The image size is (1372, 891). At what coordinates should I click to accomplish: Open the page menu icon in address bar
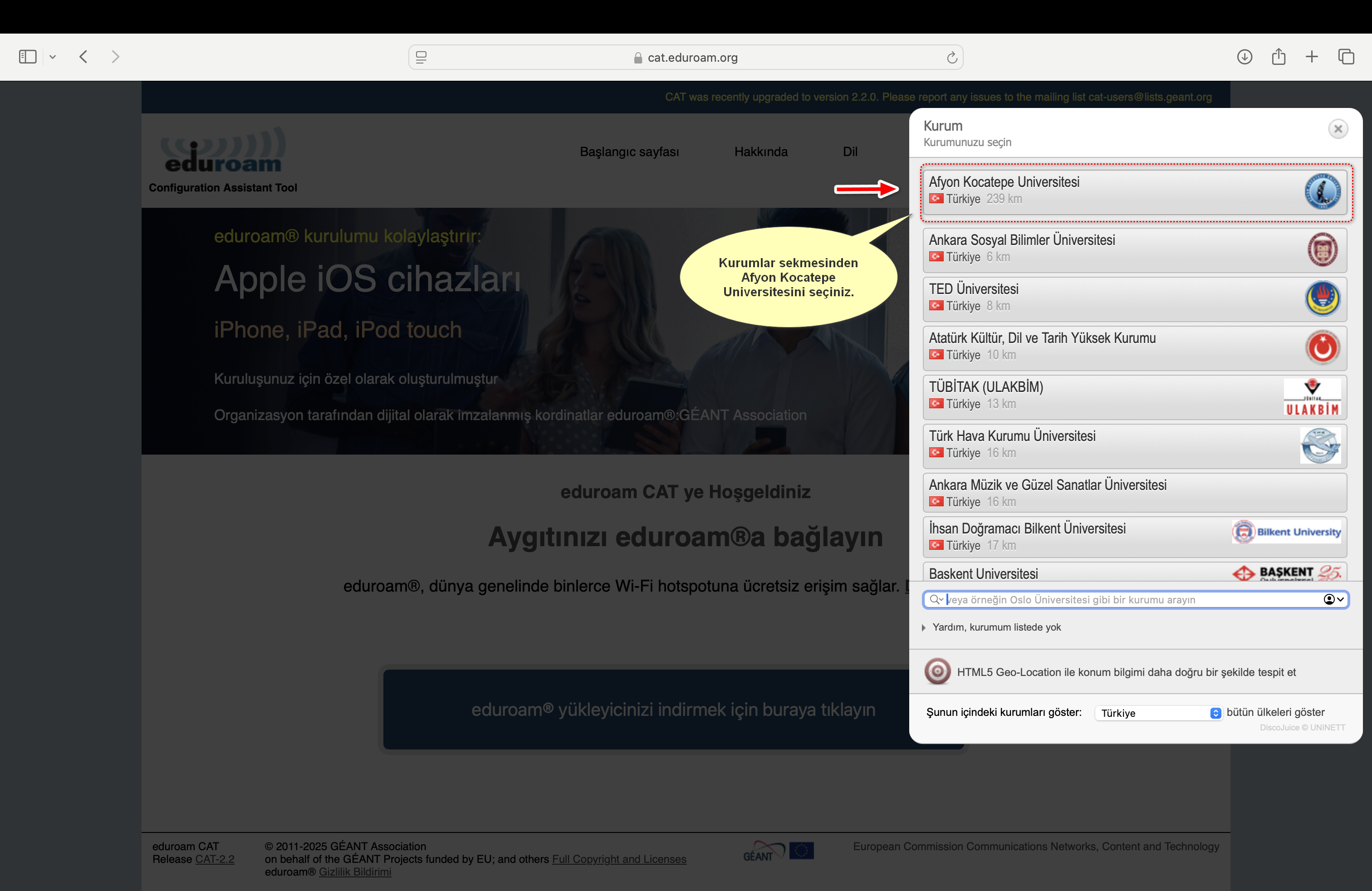coord(421,57)
